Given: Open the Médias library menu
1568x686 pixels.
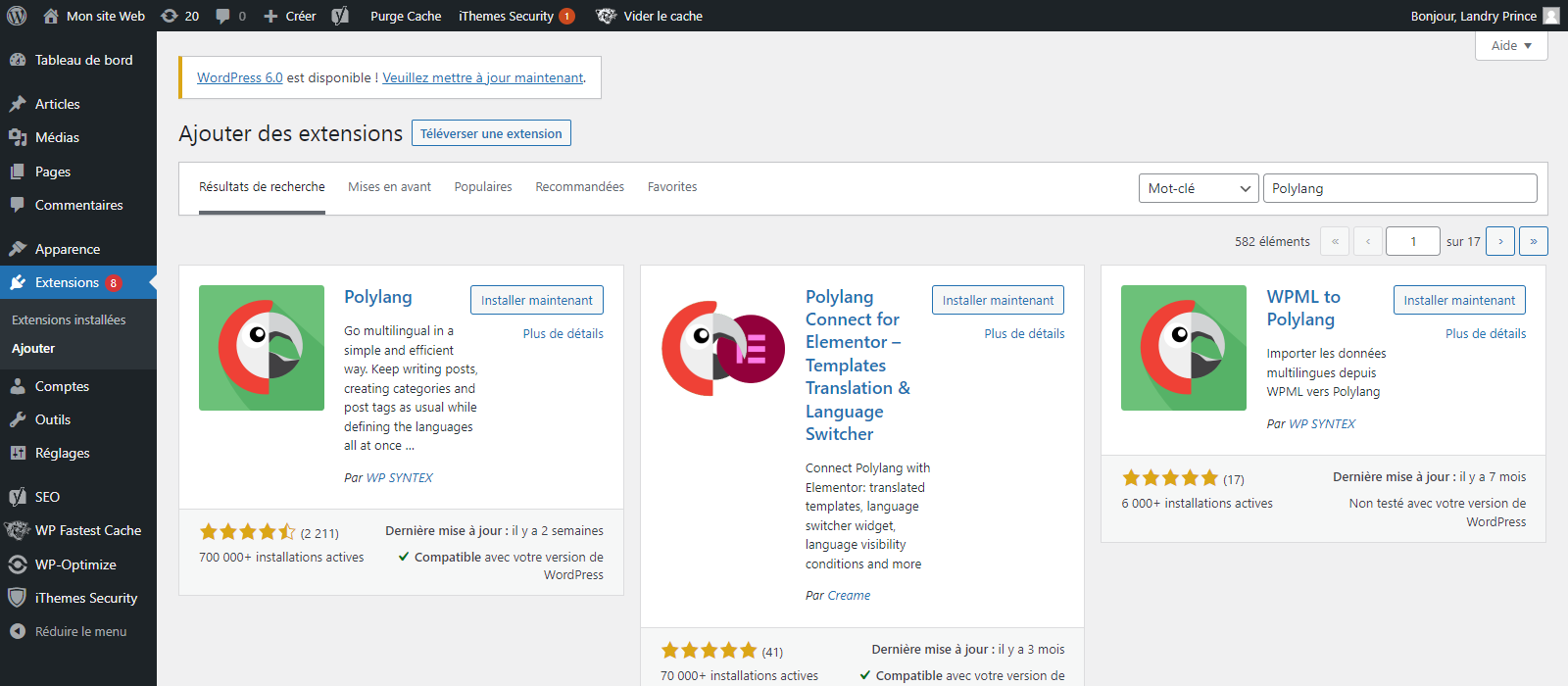Looking at the screenshot, I should click(x=78, y=137).
